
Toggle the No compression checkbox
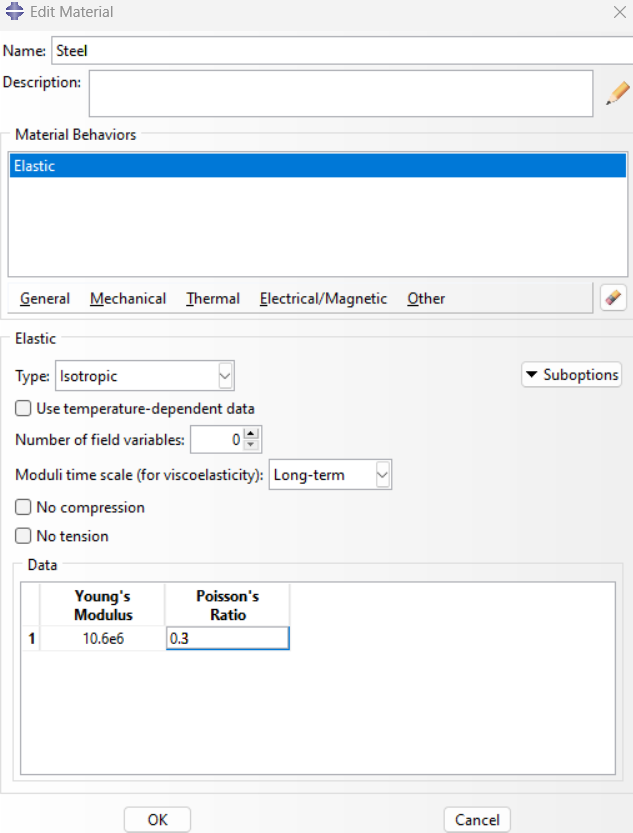(23, 507)
